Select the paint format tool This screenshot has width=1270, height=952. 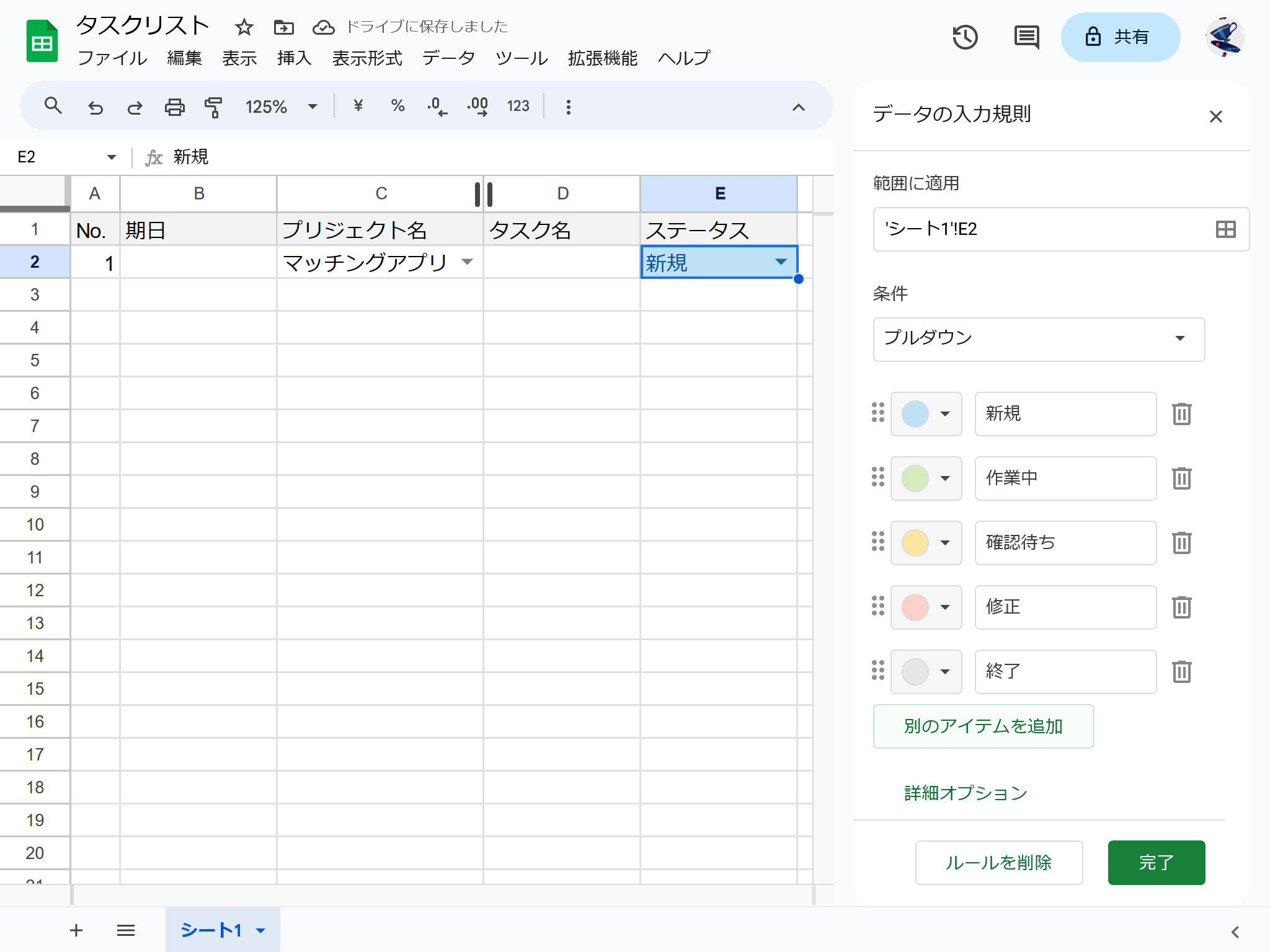pos(213,107)
